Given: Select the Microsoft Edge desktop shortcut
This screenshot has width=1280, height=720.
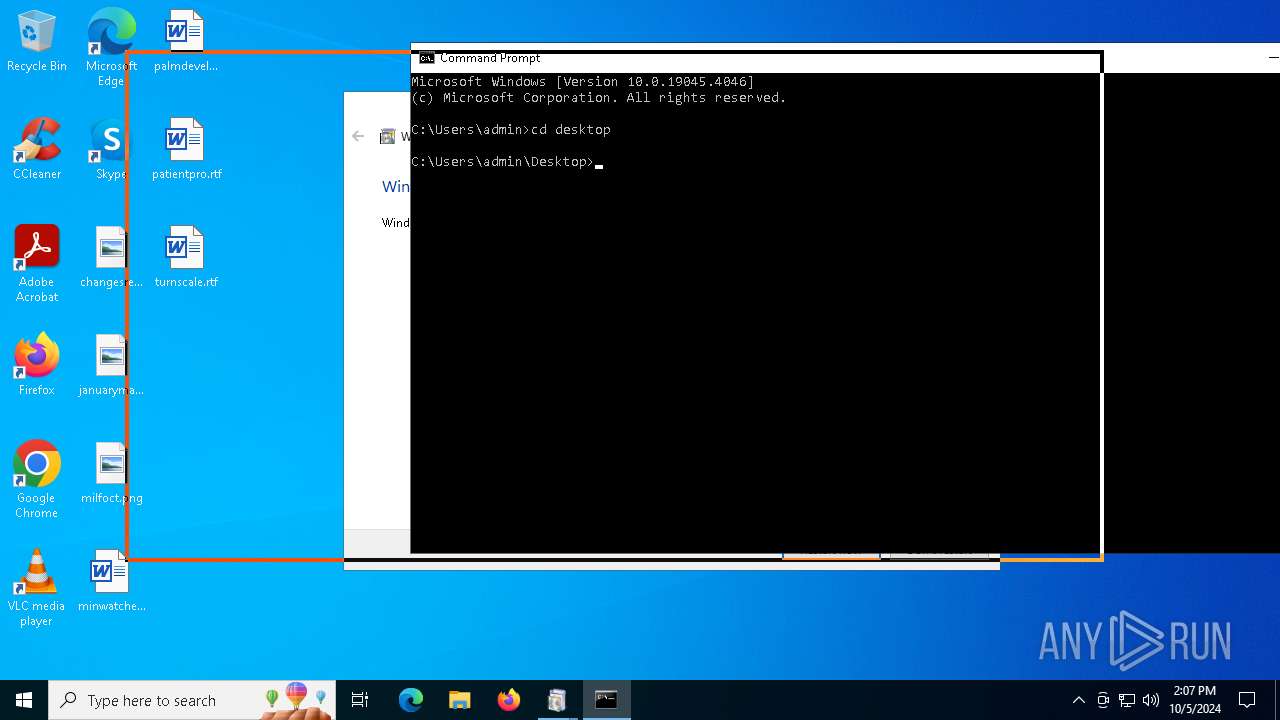Looking at the screenshot, I should tap(111, 47).
